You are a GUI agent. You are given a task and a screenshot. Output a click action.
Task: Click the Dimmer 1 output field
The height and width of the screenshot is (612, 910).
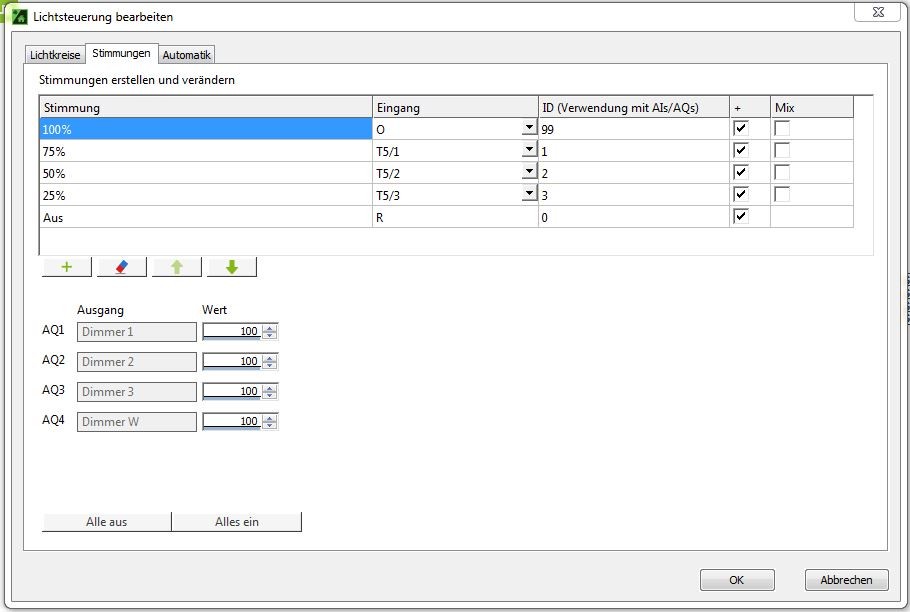(137, 332)
